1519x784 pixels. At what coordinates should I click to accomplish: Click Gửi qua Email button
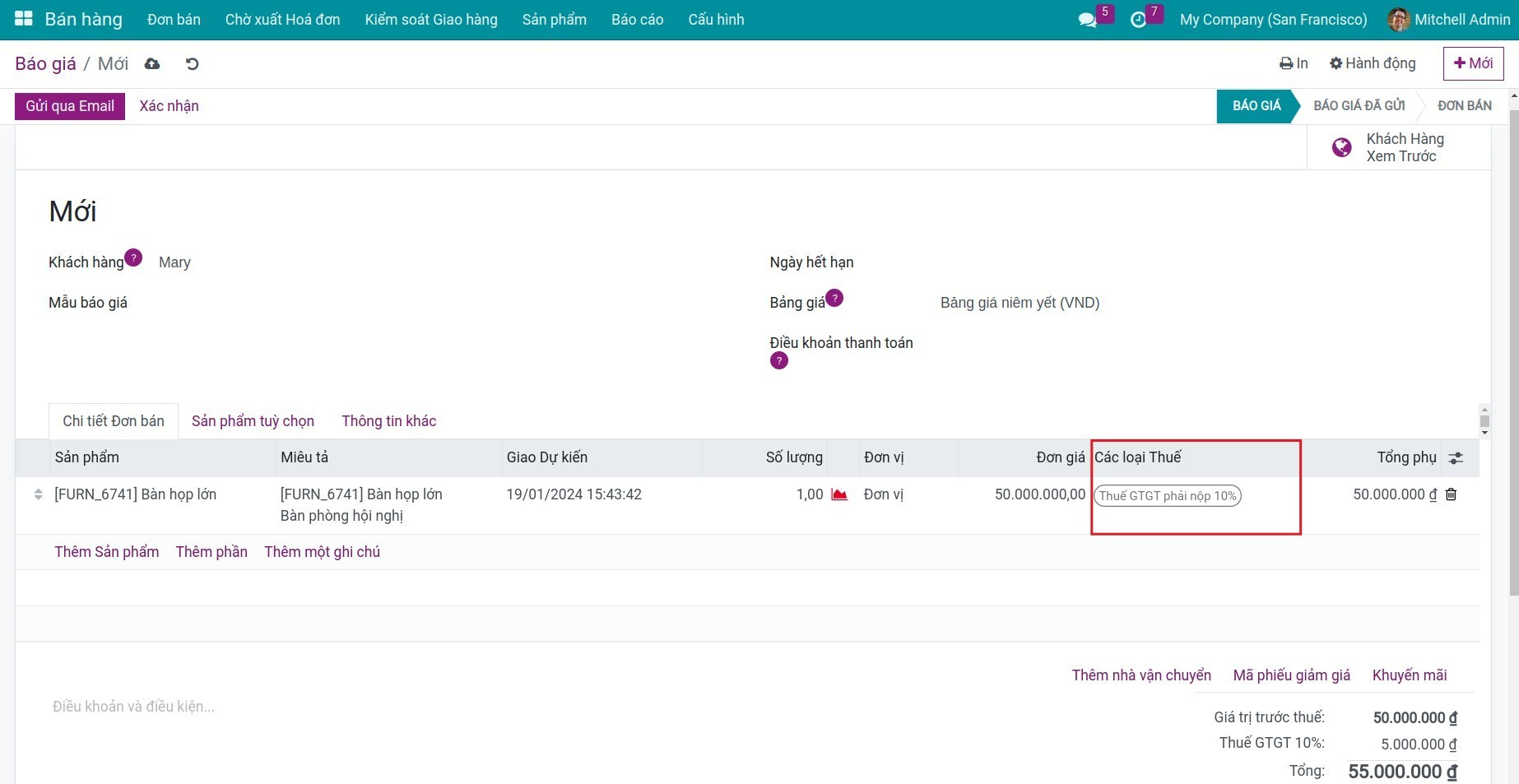tap(70, 106)
